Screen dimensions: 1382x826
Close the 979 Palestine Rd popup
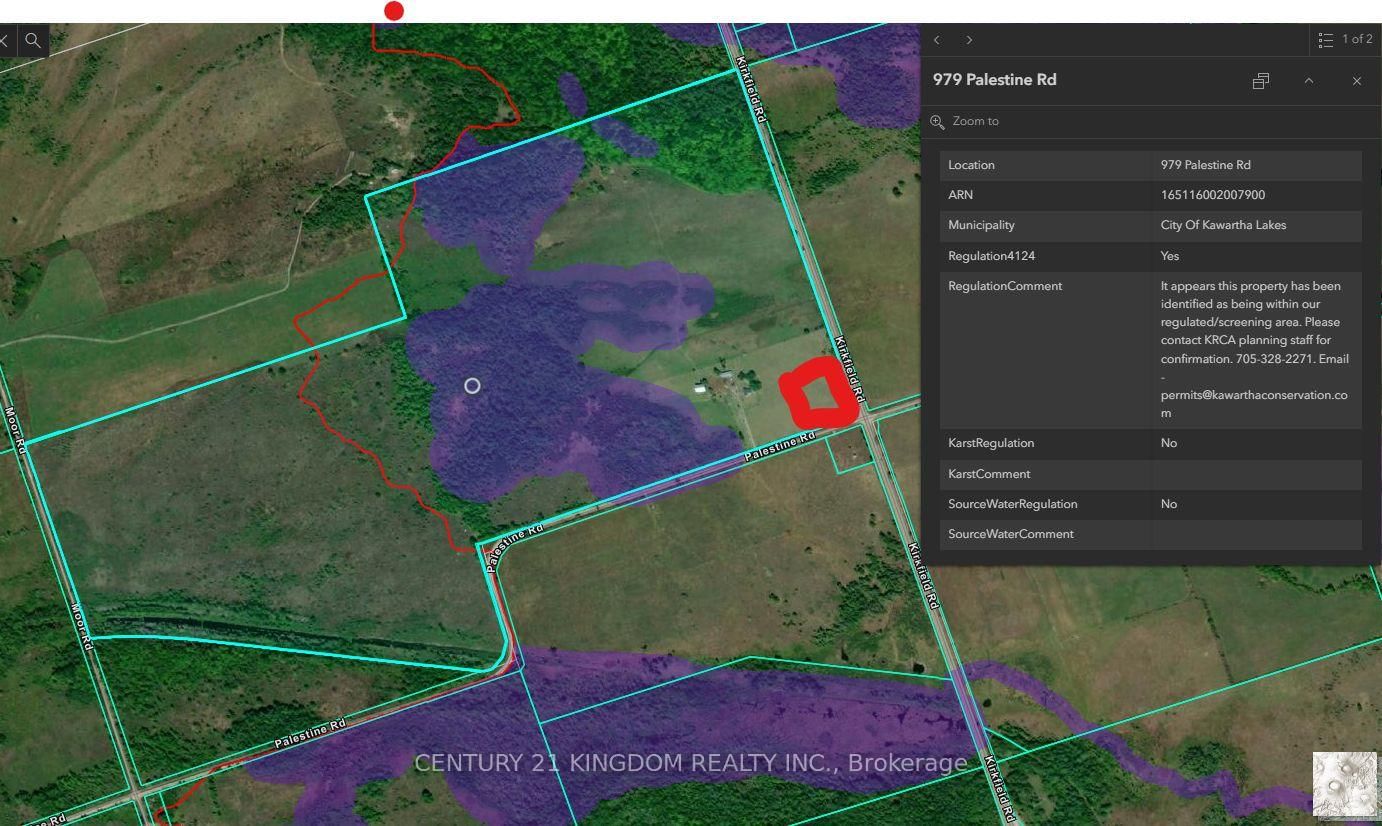(x=1356, y=81)
